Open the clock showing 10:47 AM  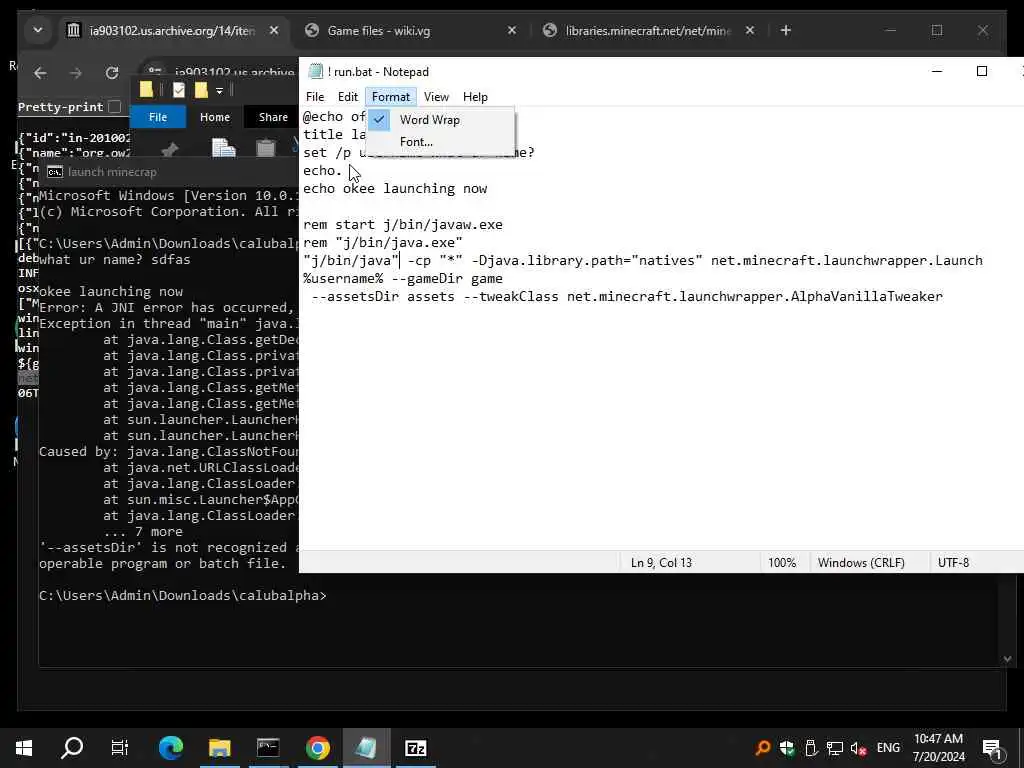(938, 748)
